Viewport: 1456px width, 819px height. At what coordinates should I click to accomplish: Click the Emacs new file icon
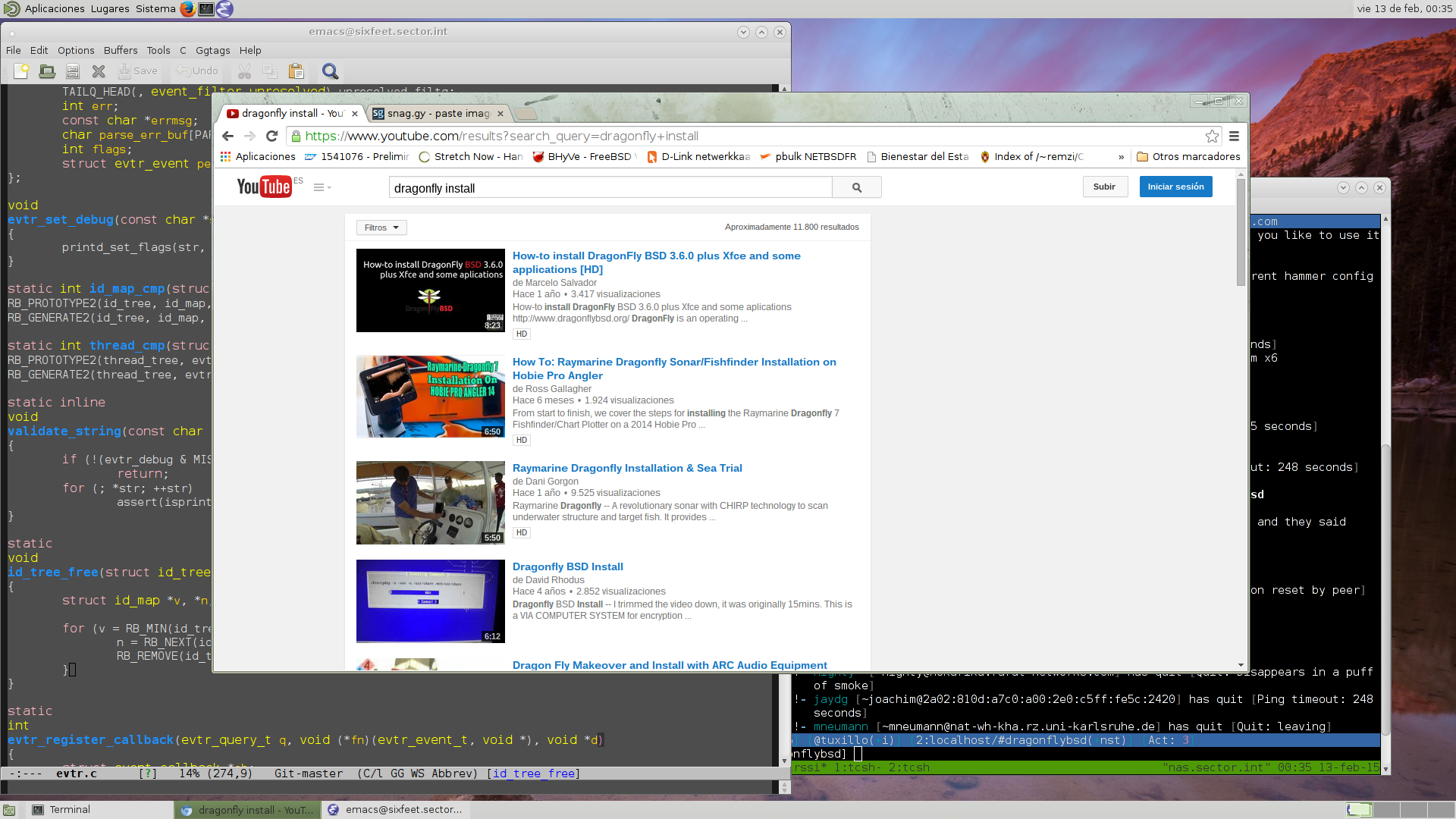(x=21, y=71)
